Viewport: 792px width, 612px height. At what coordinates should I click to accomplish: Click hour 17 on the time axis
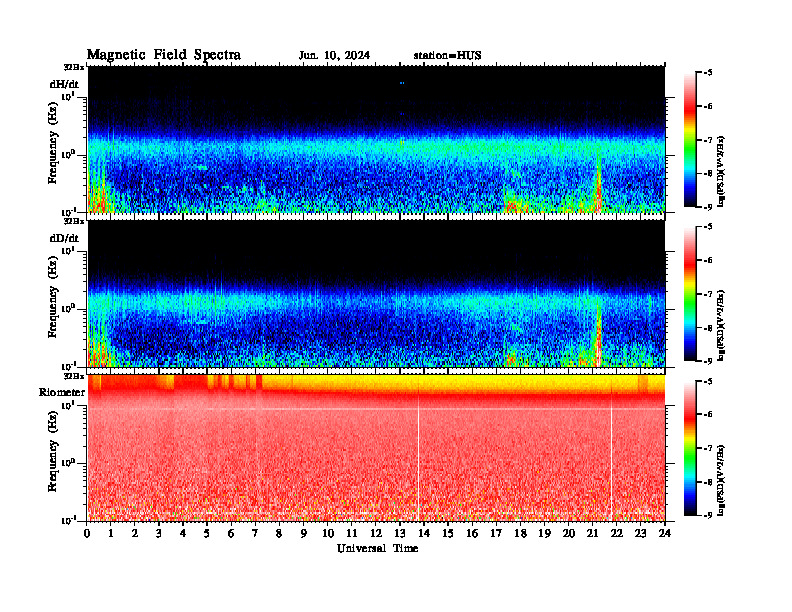[496, 534]
